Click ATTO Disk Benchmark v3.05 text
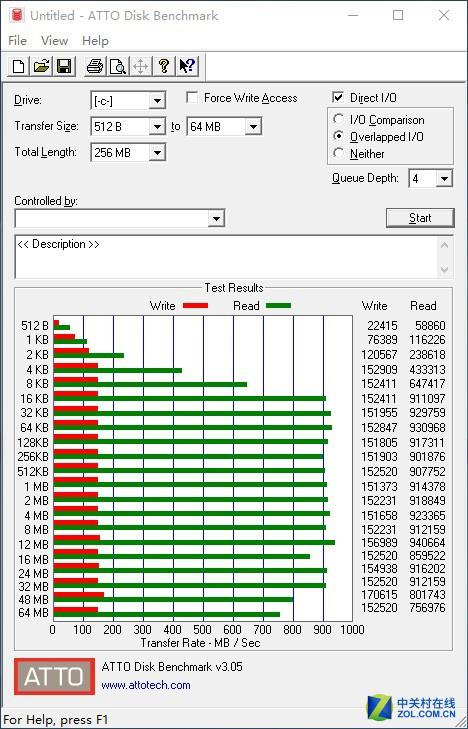 pos(172,667)
